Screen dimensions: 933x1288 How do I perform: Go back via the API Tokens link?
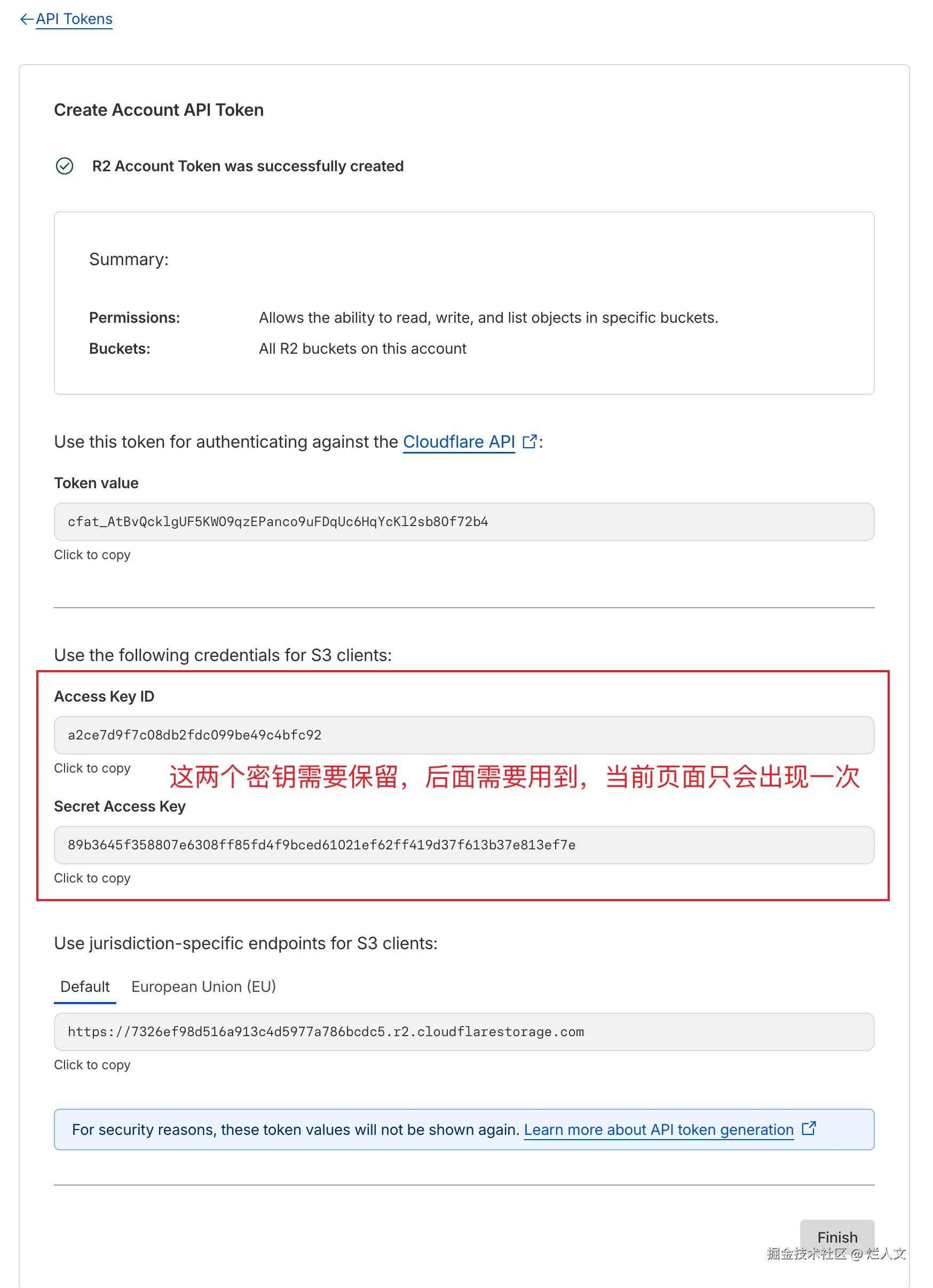pos(74,19)
